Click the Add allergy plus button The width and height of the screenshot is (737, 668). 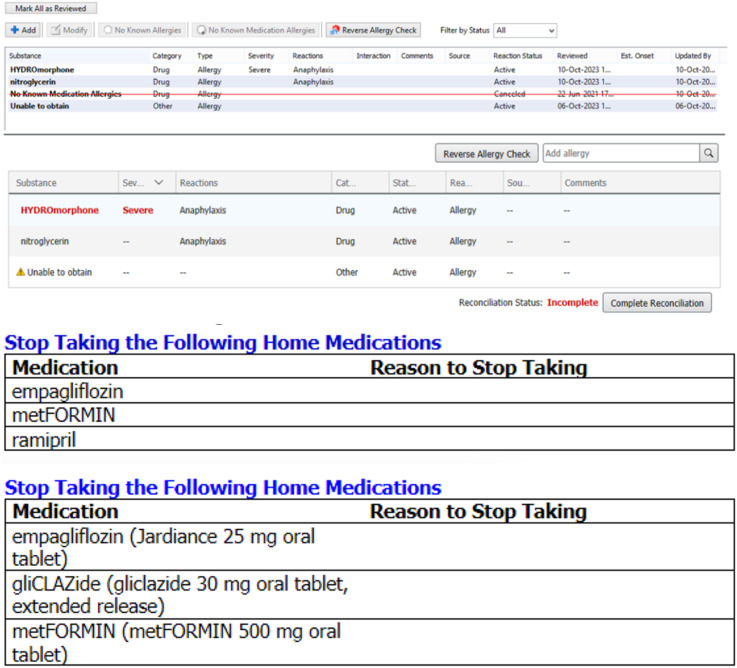coord(23,31)
